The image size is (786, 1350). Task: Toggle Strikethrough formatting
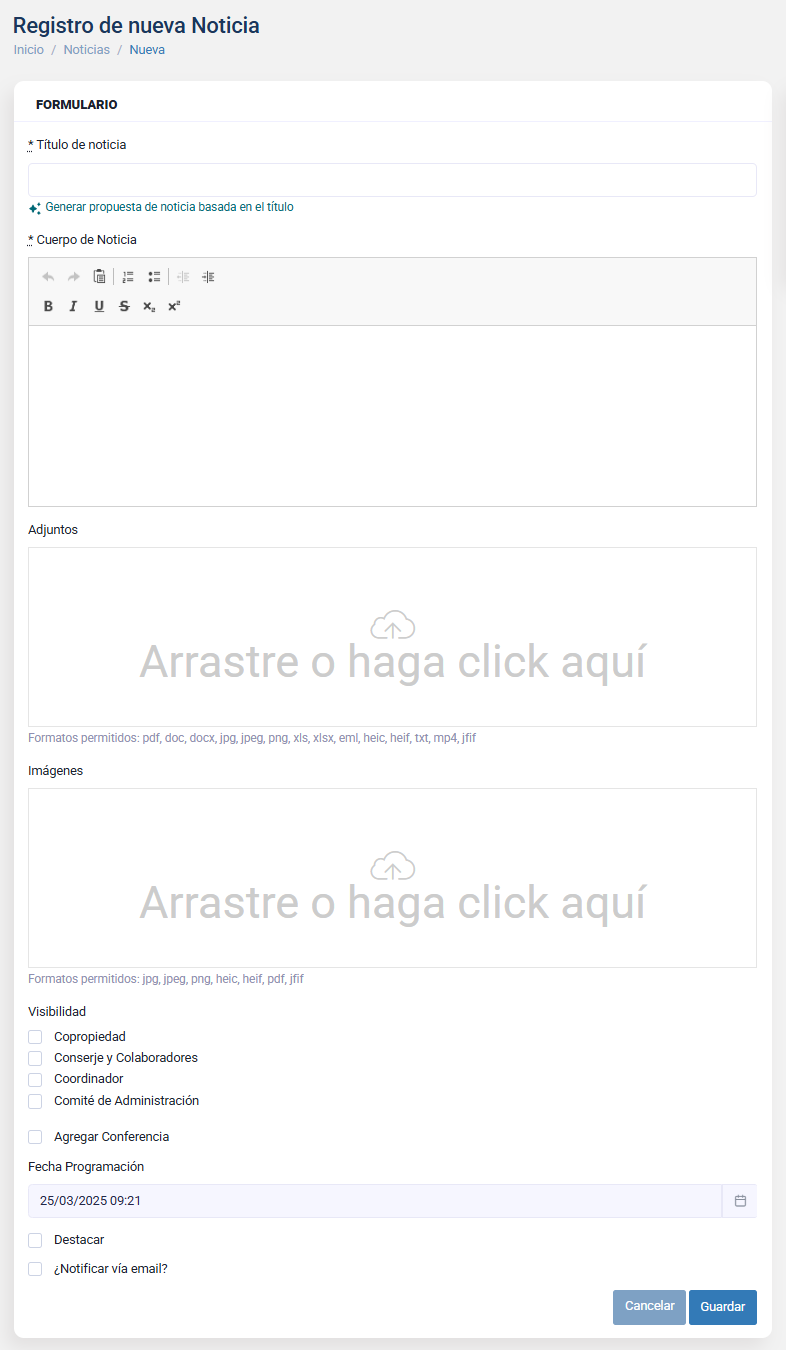(124, 306)
